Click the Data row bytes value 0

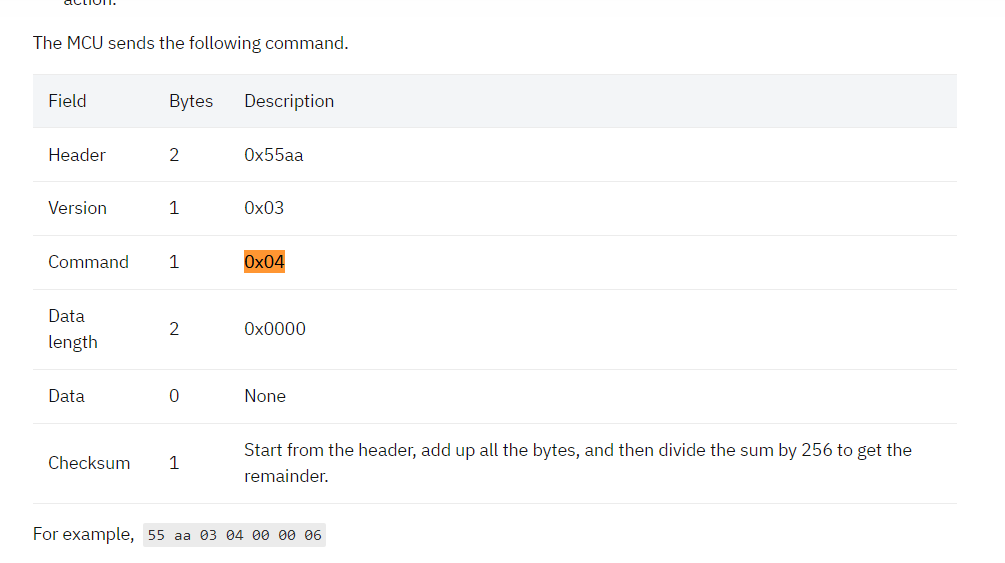point(174,396)
